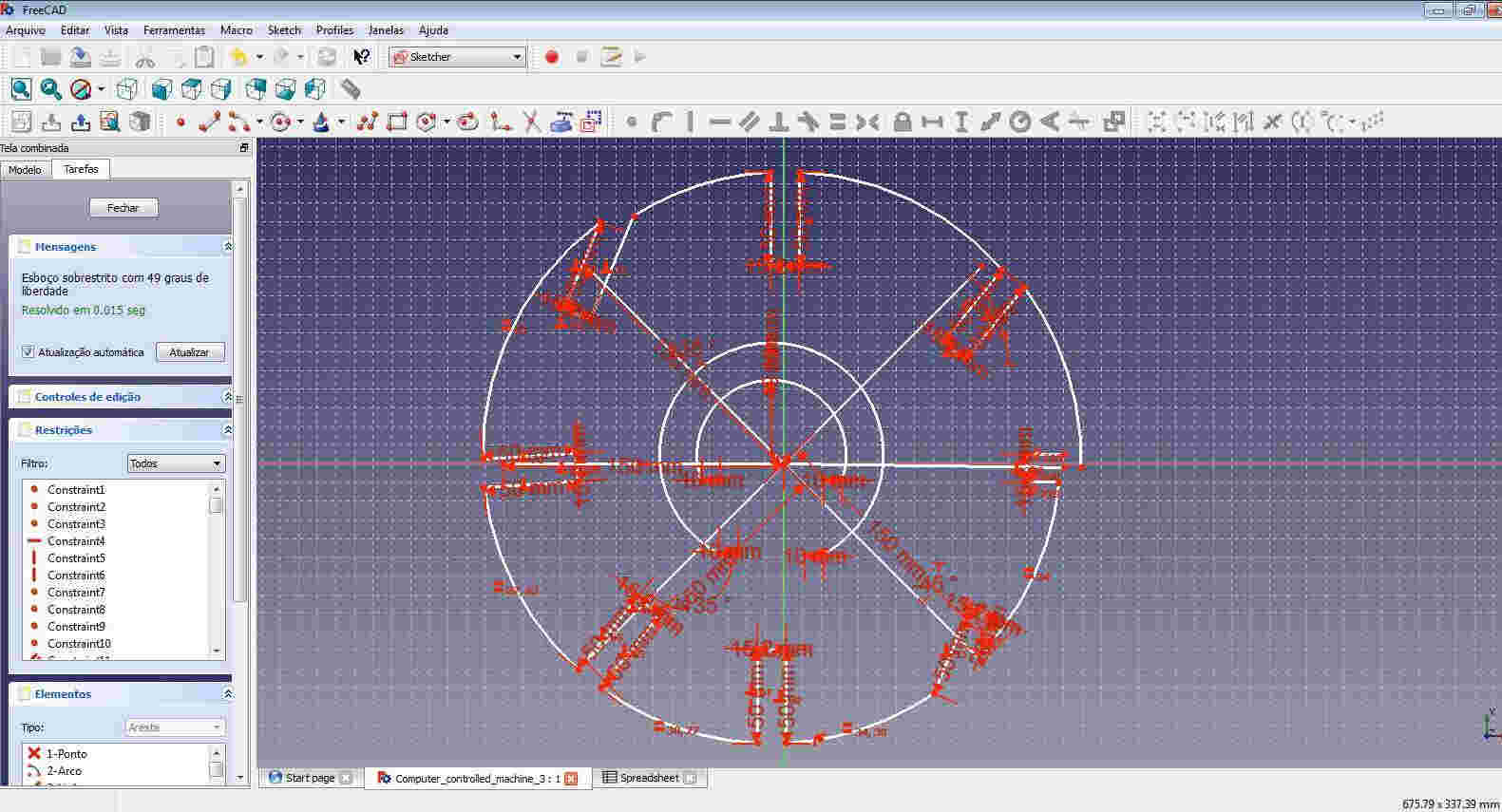Screen dimensions: 1502x812
Task: Select the create point sketch tool
Action: point(181,122)
